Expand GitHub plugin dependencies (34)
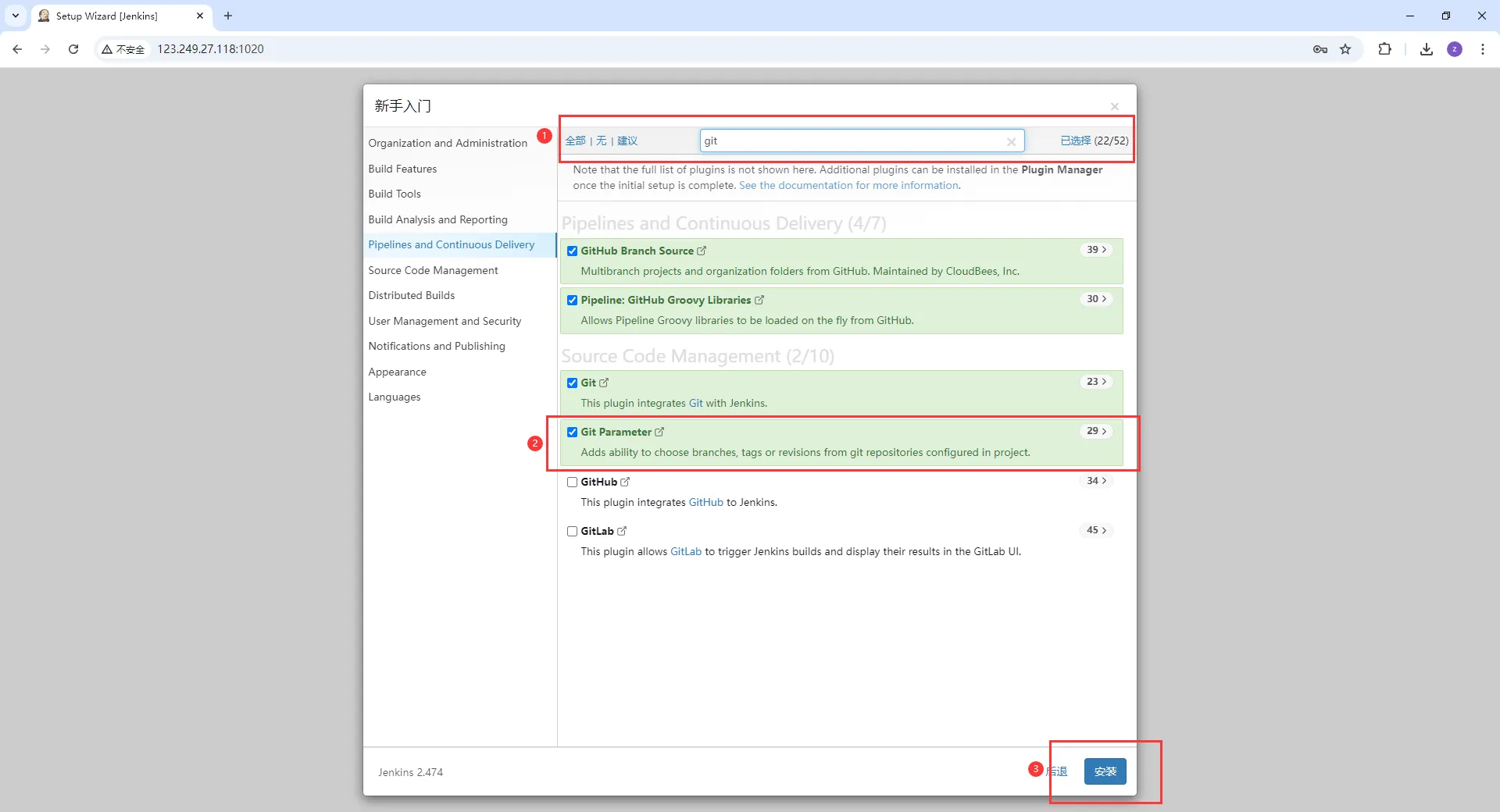The image size is (1500, 812). click(x=1097, y=481)
